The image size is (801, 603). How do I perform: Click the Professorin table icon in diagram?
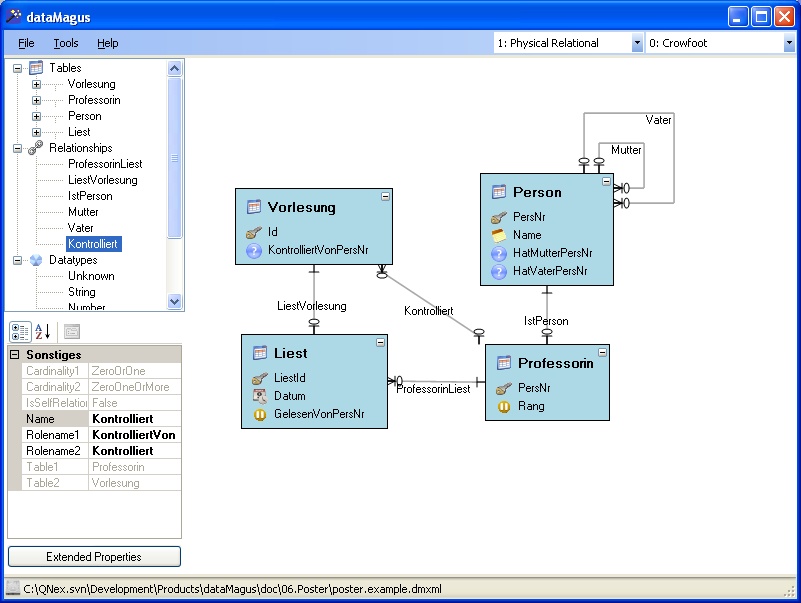[x=504, y=363]
